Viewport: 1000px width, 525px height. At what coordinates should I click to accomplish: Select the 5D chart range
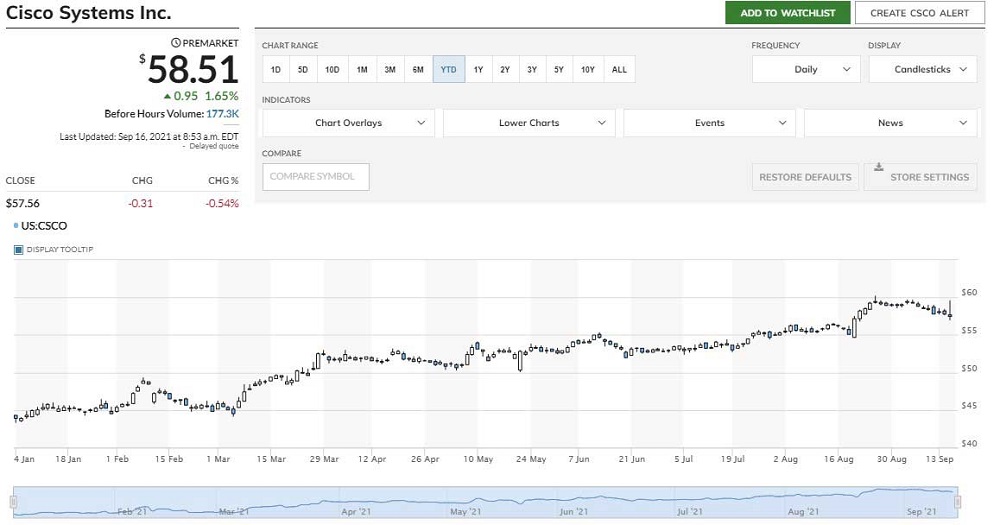303,70
